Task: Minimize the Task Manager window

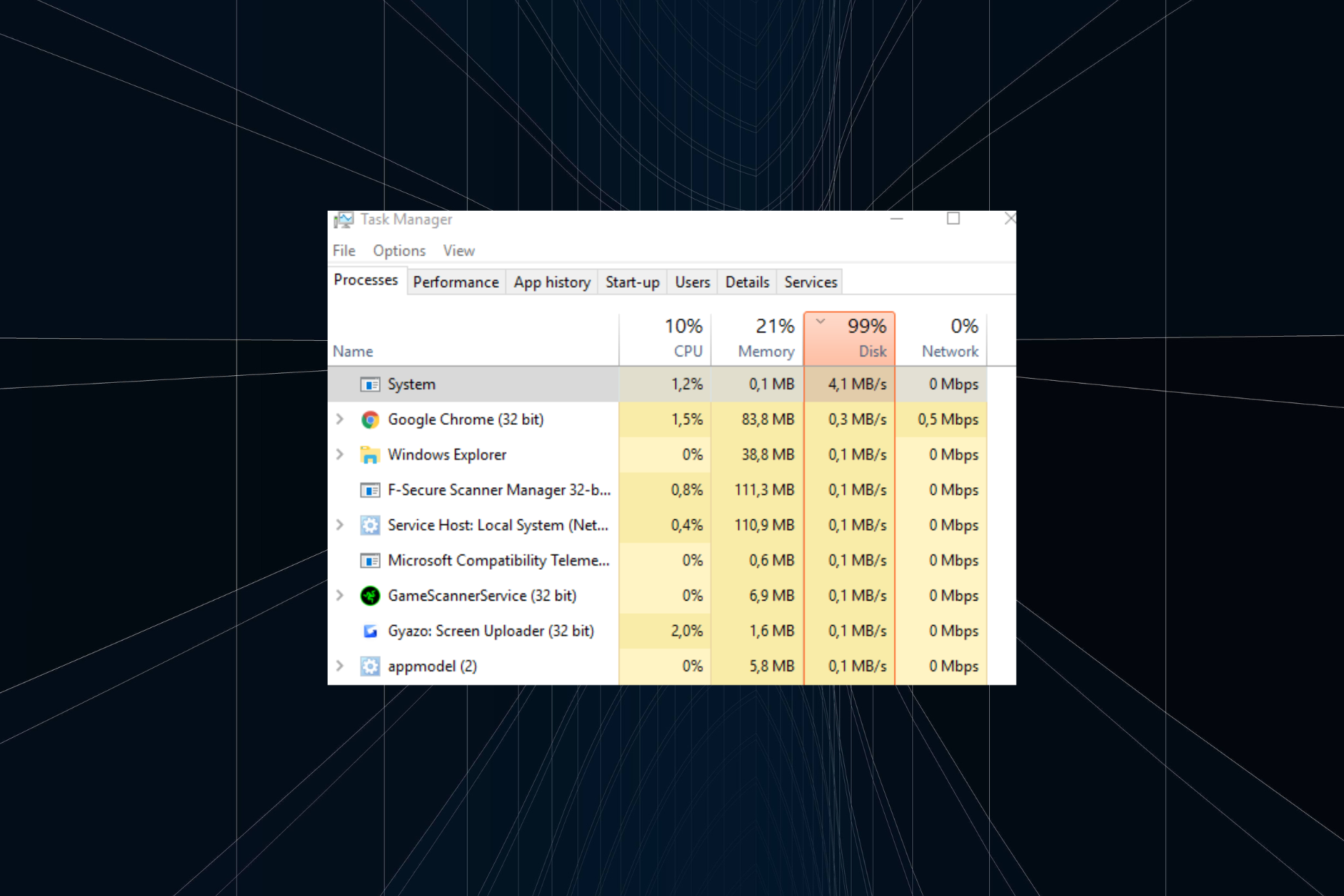Action: (x=897, y=219)
